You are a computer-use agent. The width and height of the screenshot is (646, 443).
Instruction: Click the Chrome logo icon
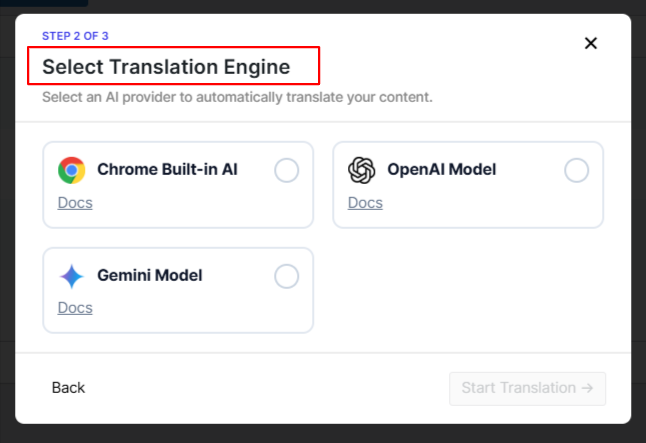pyautogui.click(x=71, y=170)
